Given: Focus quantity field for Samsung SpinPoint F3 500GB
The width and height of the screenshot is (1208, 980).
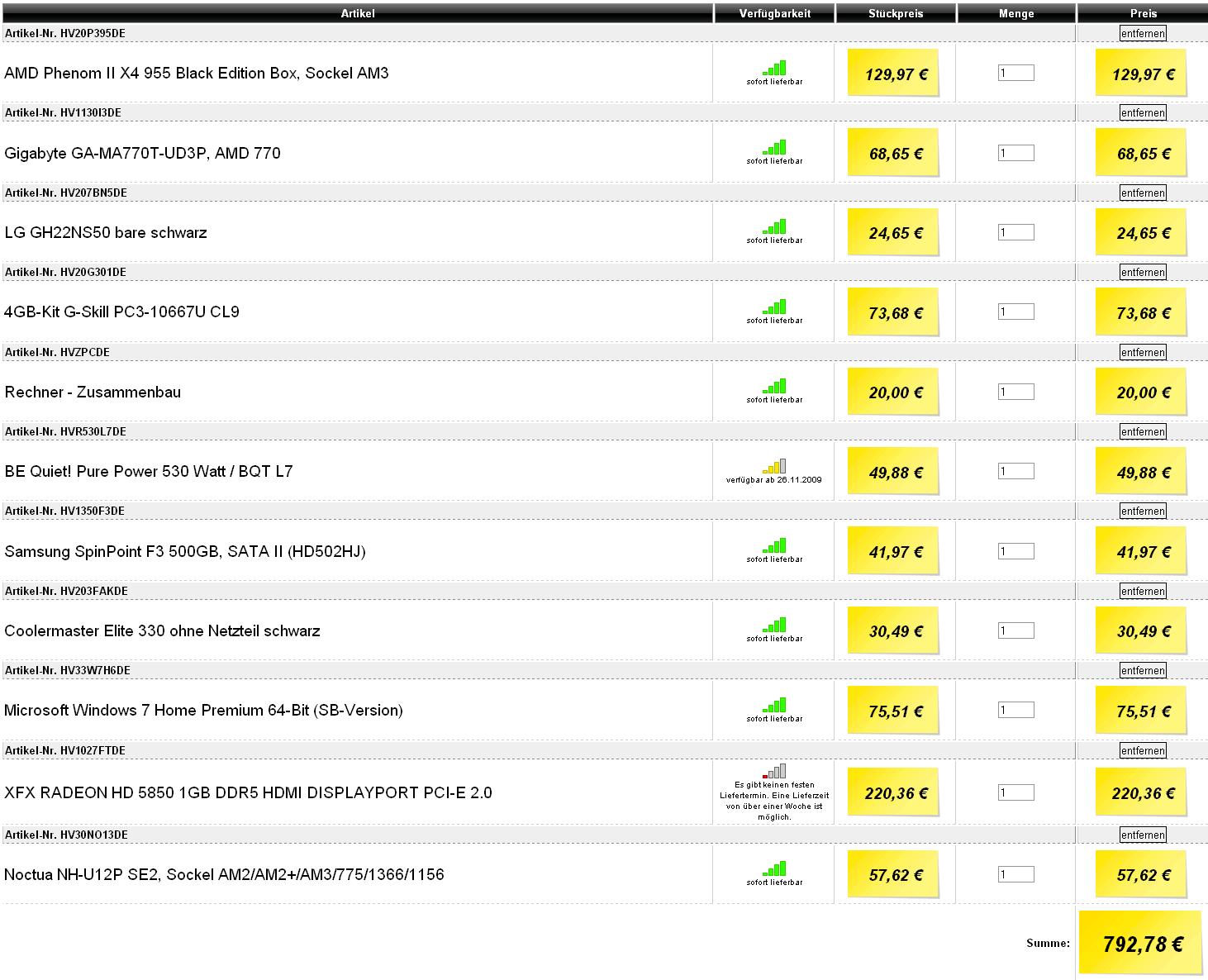Looking at the screenshot, I should [x=1015, y=551].
